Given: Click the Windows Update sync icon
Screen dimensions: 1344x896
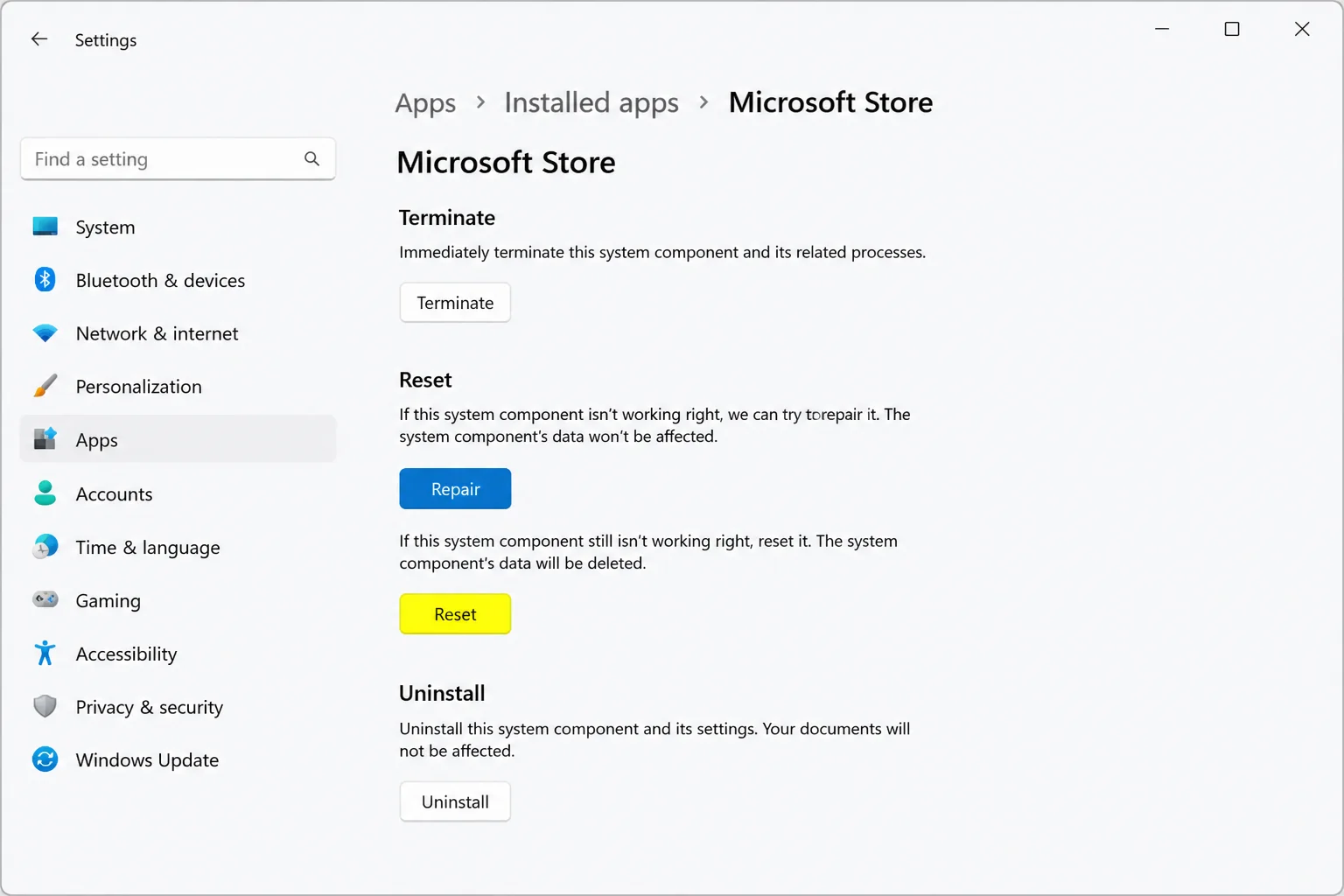Looking at the screenshot, I should (x=45, y=759).
